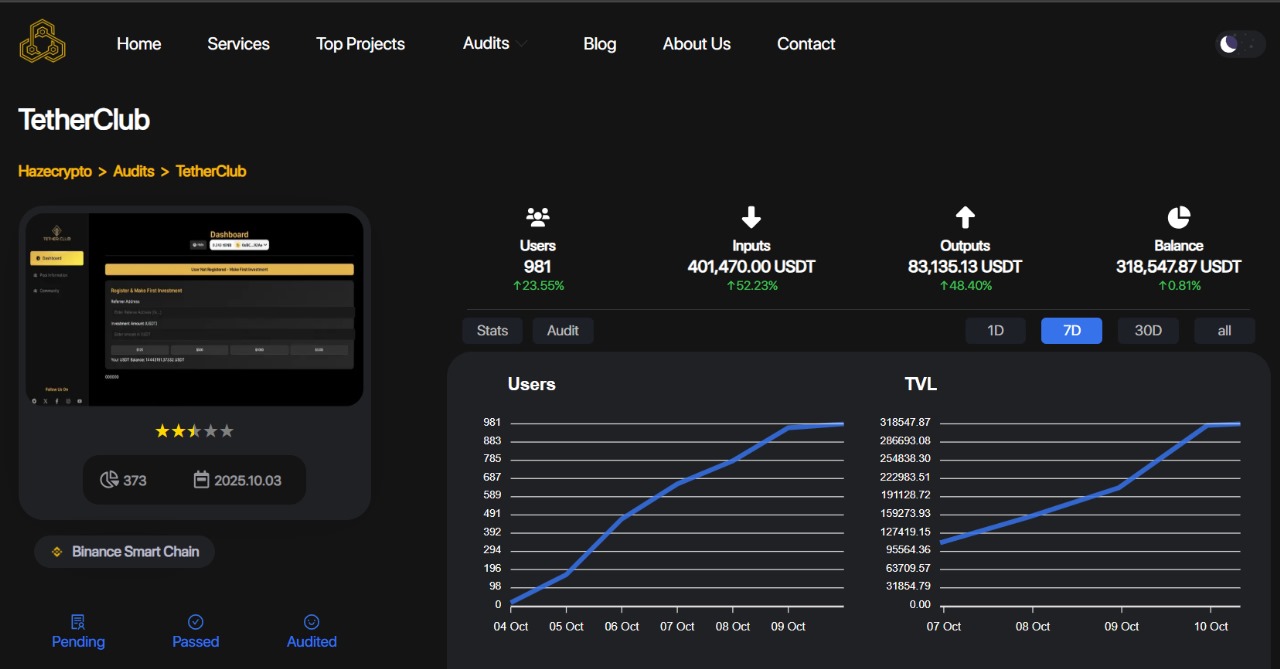This screenshot has height=669, width=1280.
Task: Click the Passed checkmark icon
Action: (x=196, y=622)
